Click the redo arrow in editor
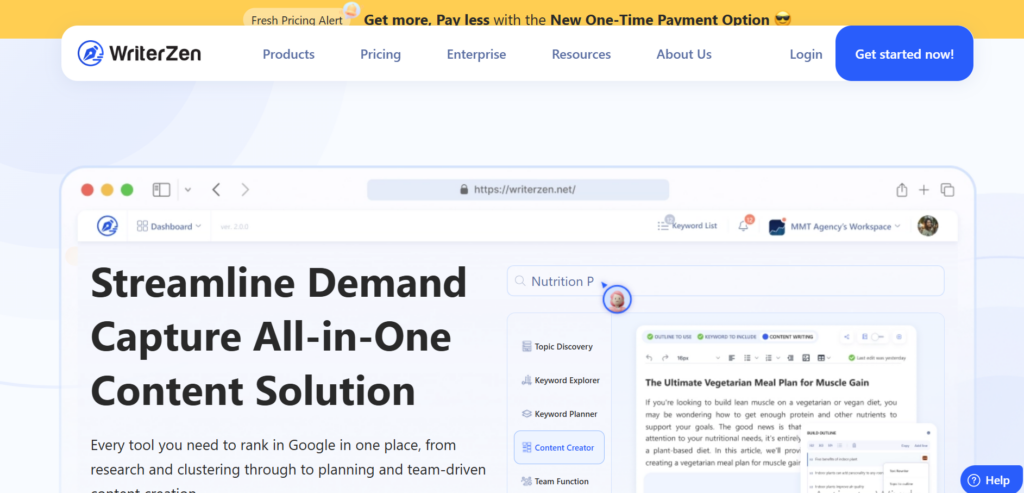 coord(665,358)
